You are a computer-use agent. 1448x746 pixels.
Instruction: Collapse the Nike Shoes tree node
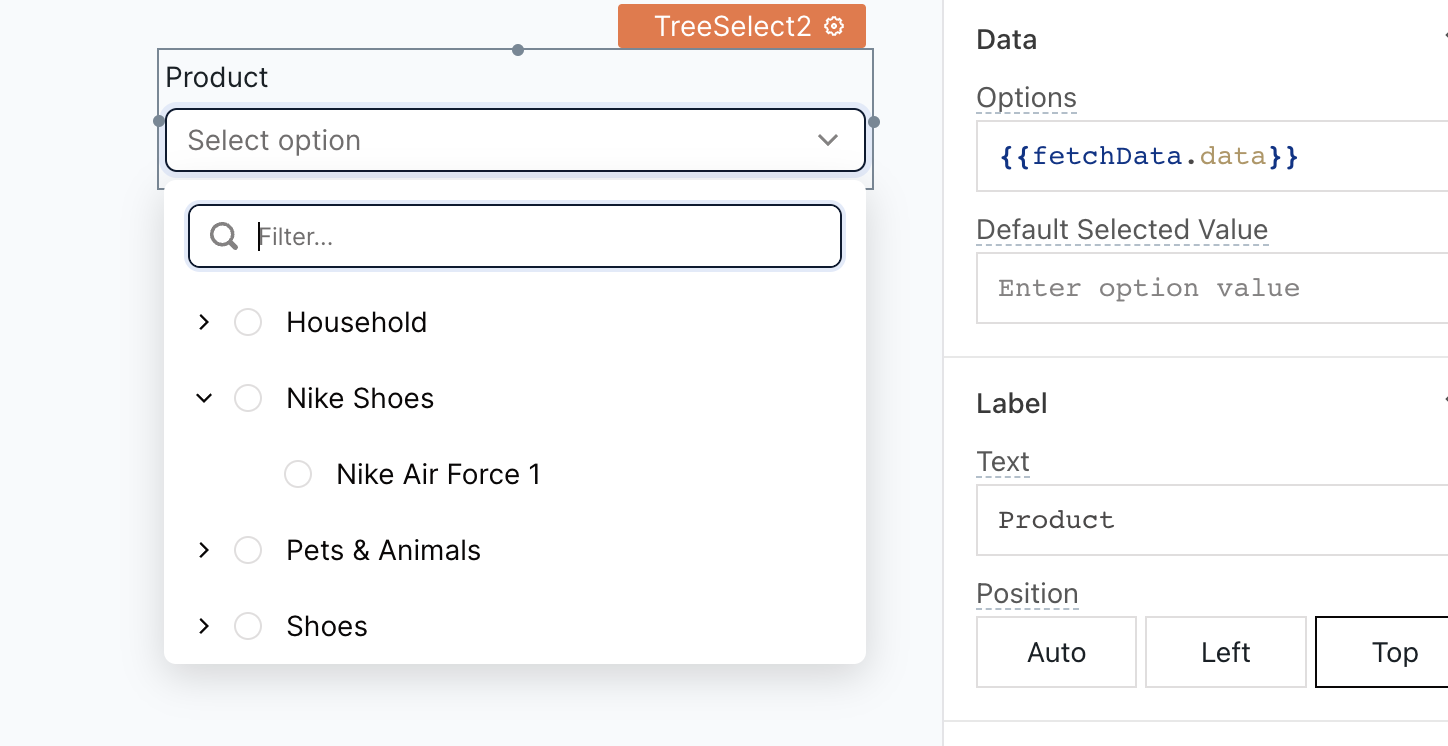coord(203,398)
